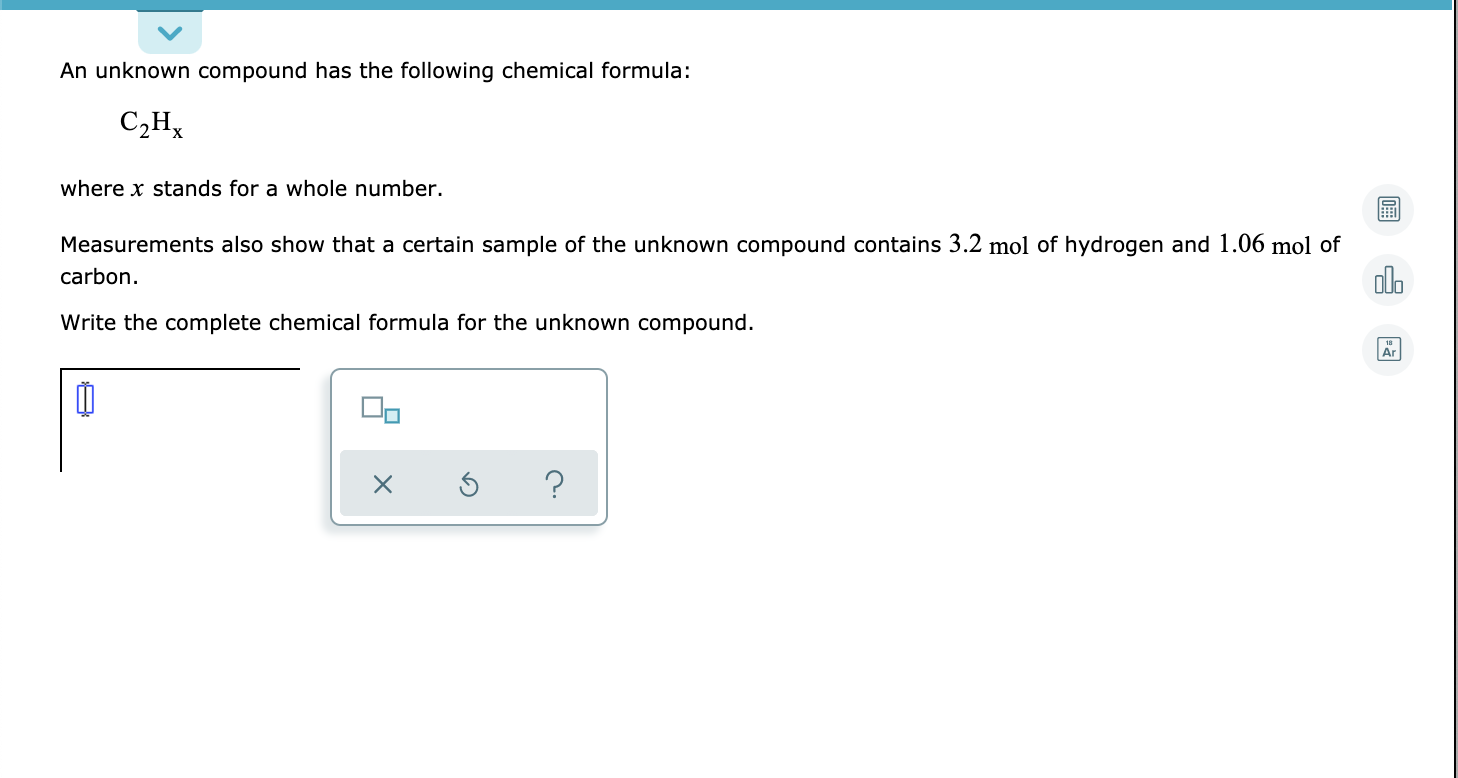Click the undo arrow in the answer toolbar
1458x778 pixels.
[x=468, y=484]
